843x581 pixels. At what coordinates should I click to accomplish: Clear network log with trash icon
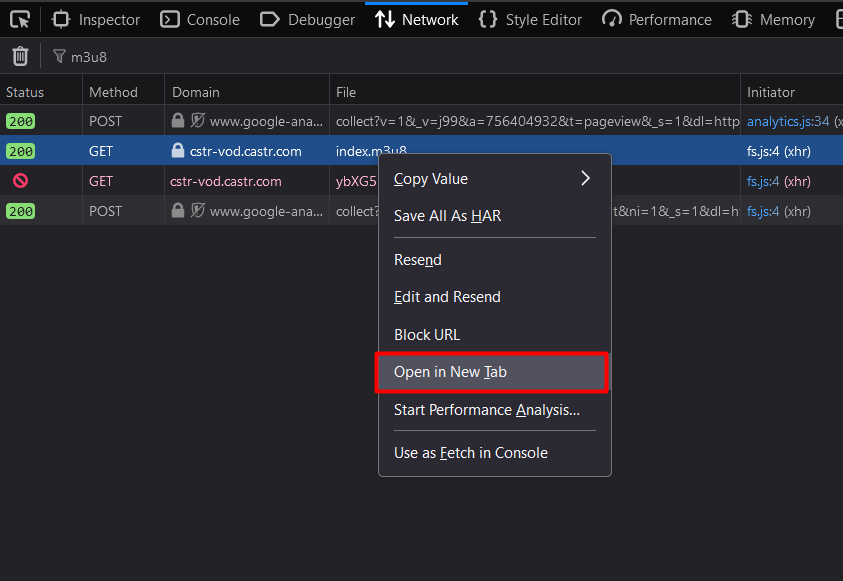click(x=20, y=56)
